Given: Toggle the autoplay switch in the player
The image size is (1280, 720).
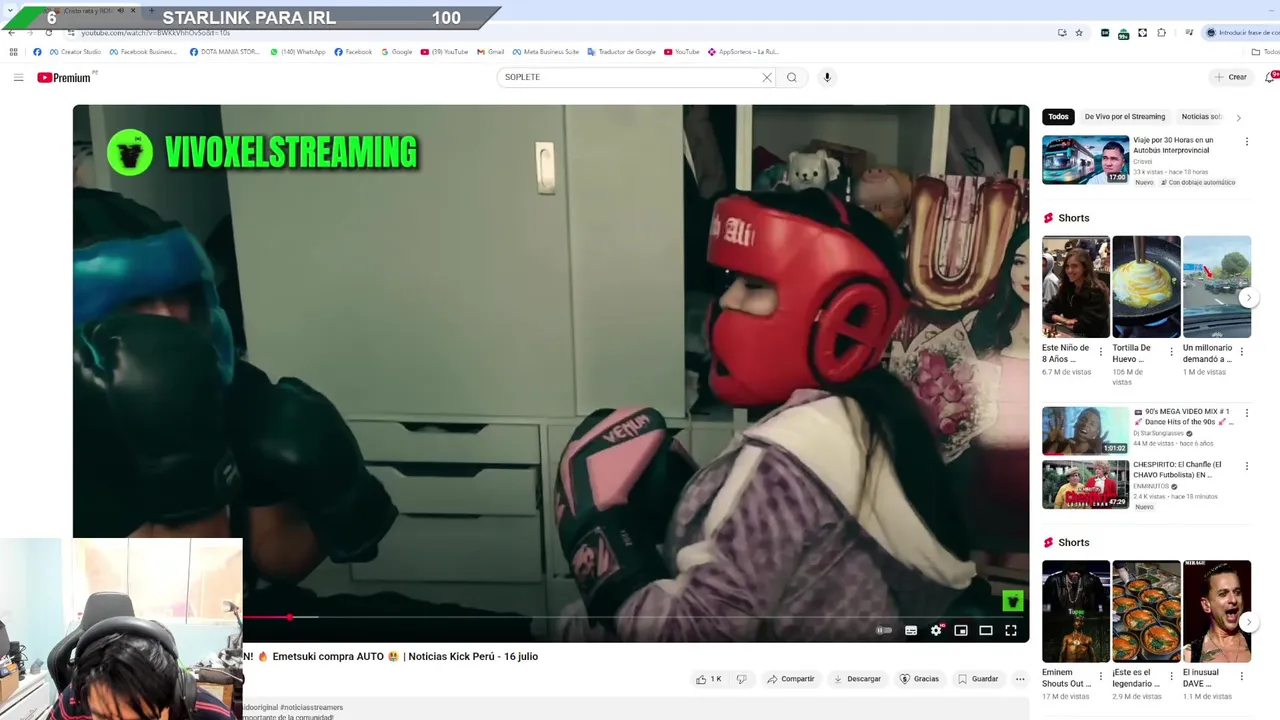Looking at the screenshot, I should coord(884,630).
